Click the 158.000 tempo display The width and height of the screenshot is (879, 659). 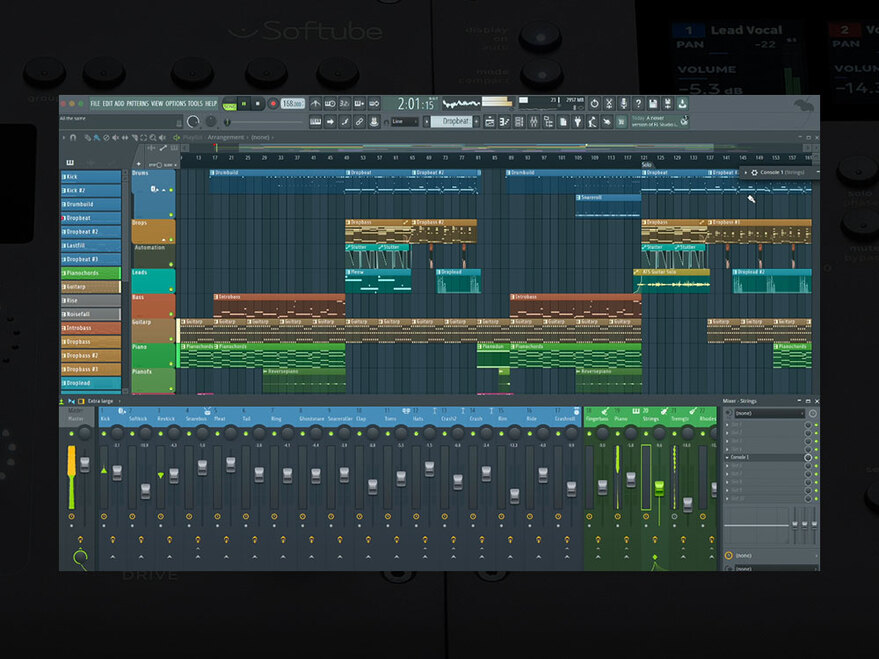[x=288, y=103]
